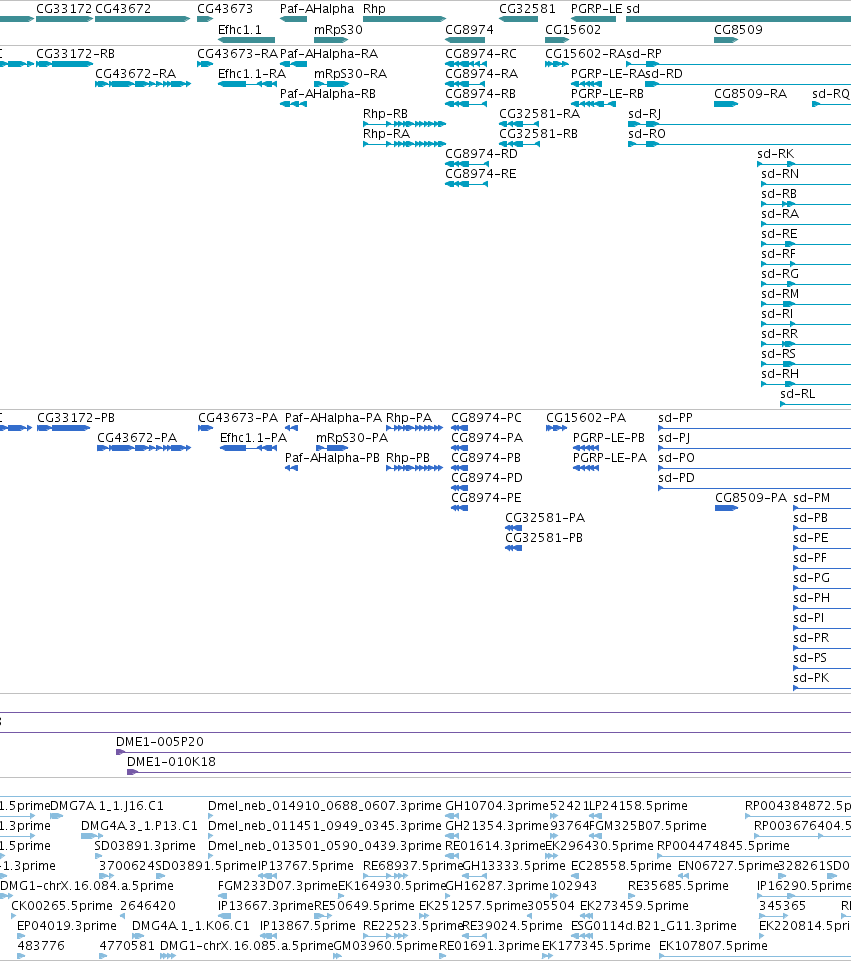
Task: Select the CG8509 gene label
Action: [x=738, y=30]
